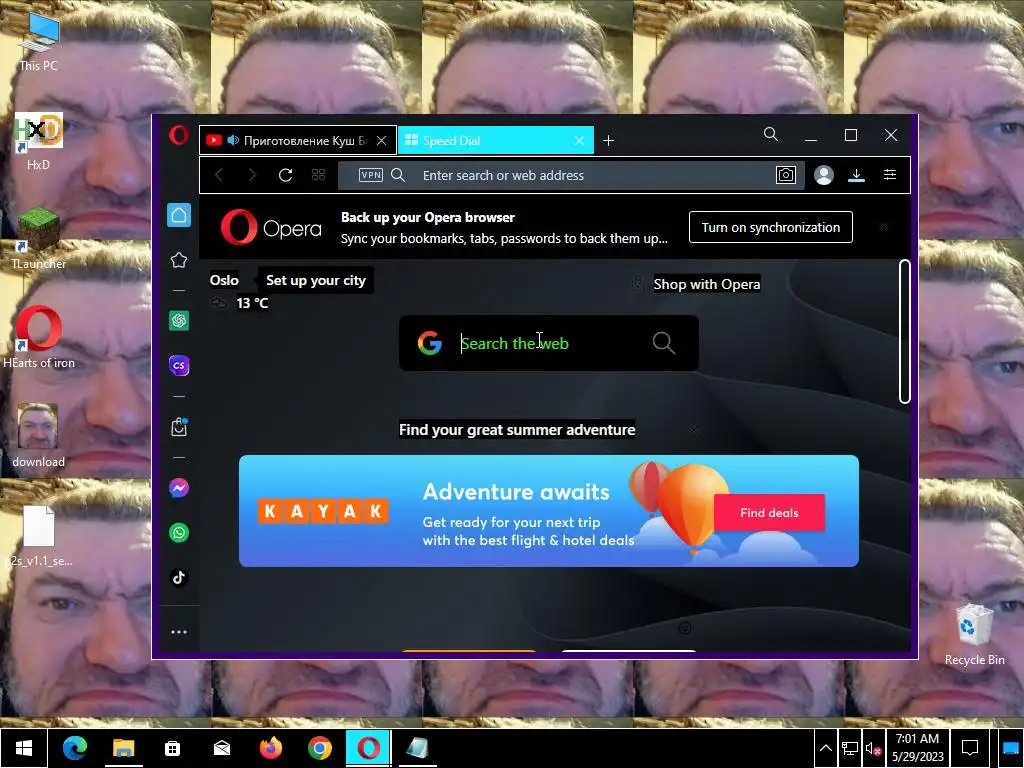This screenshot has height=768, width=1024.
Task: Open muted volume tray icon
Action: tap(873, 748)
